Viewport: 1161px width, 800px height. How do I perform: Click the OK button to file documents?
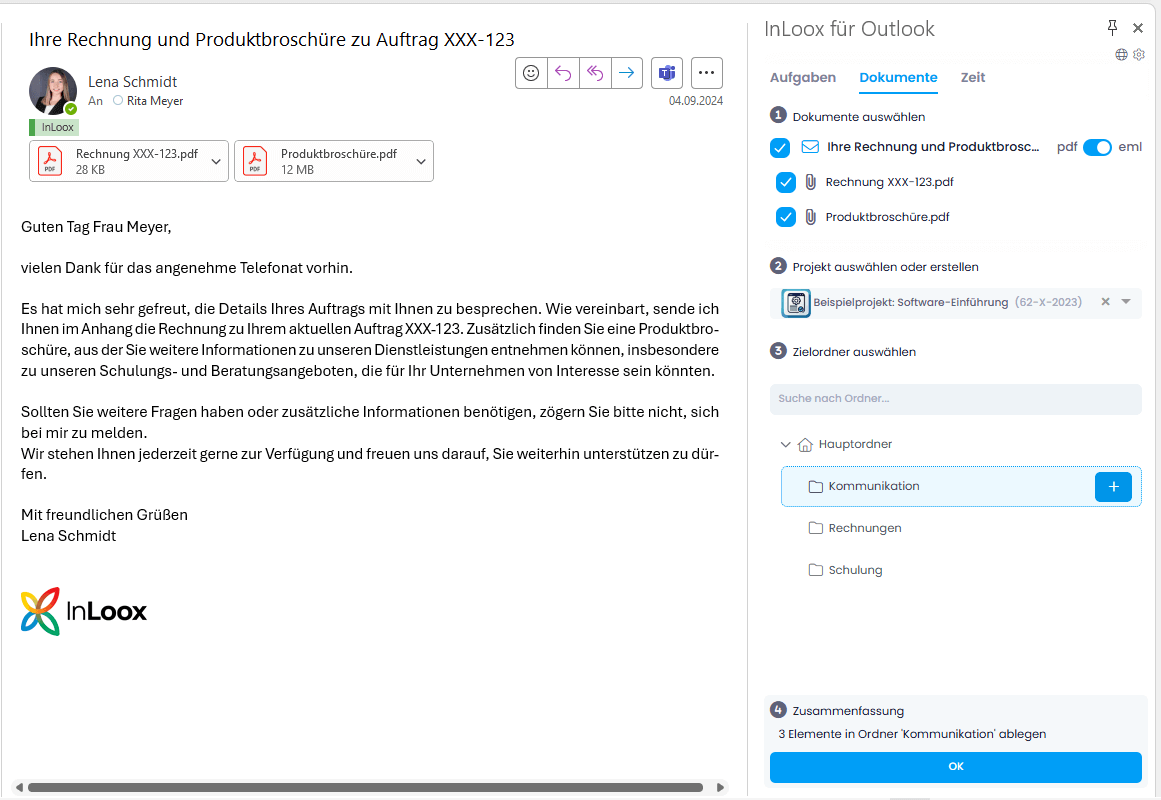coord(955,766)
